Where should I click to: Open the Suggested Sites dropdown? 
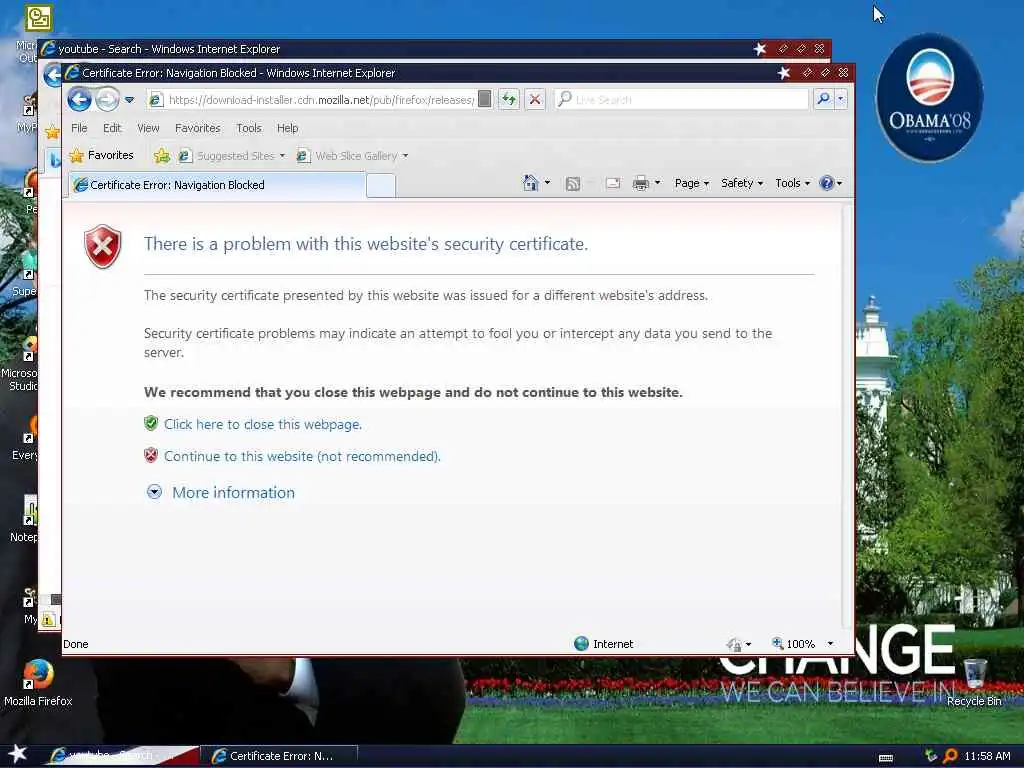pyautogui.click(x=232, y=155)
